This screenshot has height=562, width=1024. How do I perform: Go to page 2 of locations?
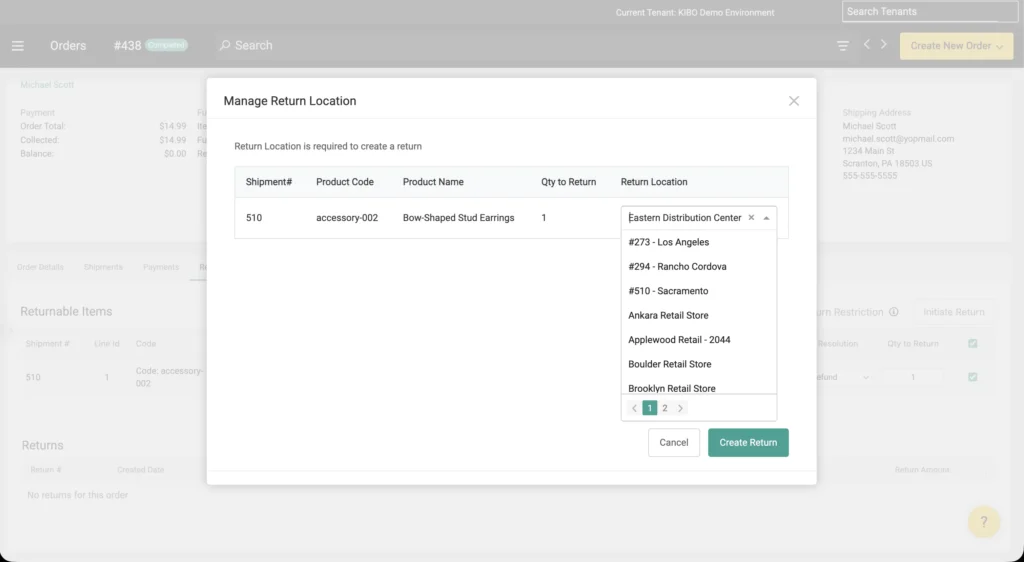(x=665, y=408)
